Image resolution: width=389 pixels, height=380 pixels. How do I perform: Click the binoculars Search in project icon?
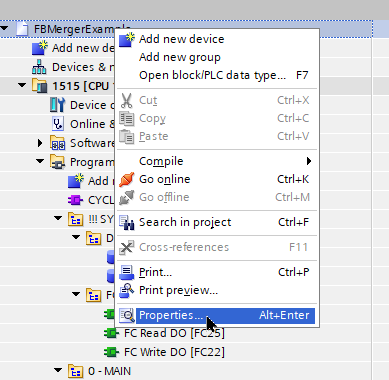coord(127,222)
